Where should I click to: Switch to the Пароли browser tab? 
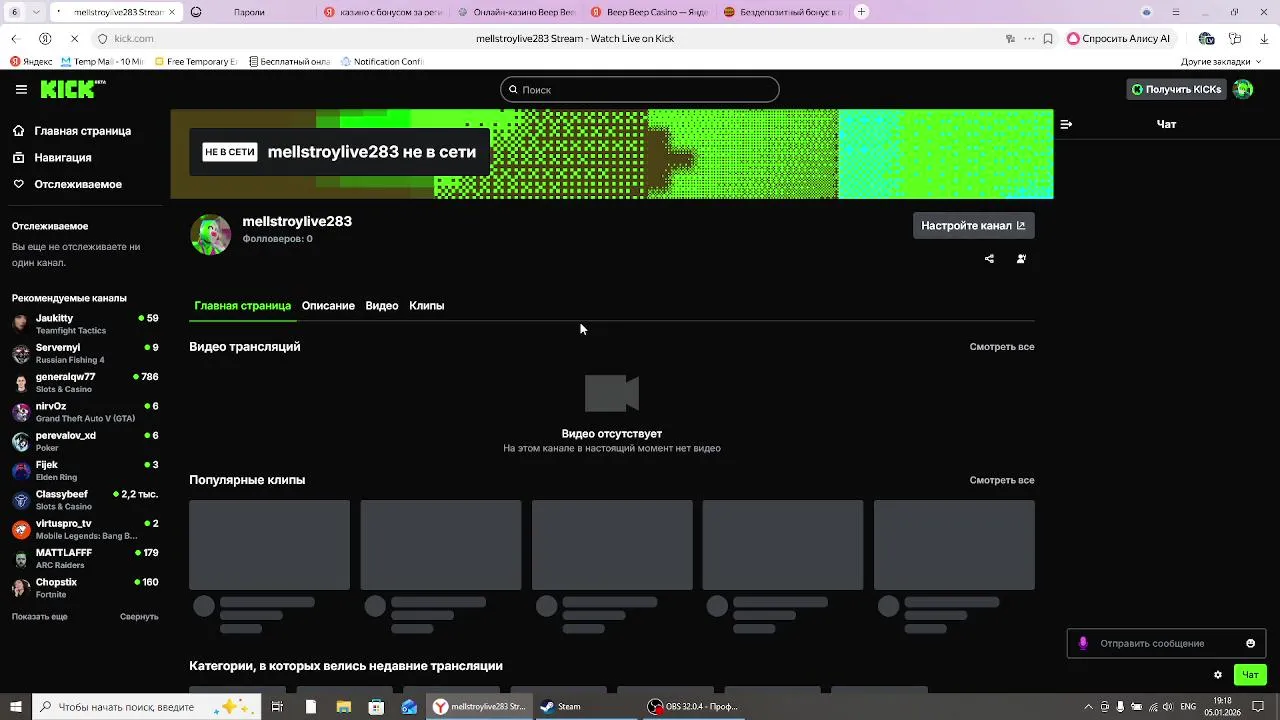pyautogui.click(x=249, y=12)
